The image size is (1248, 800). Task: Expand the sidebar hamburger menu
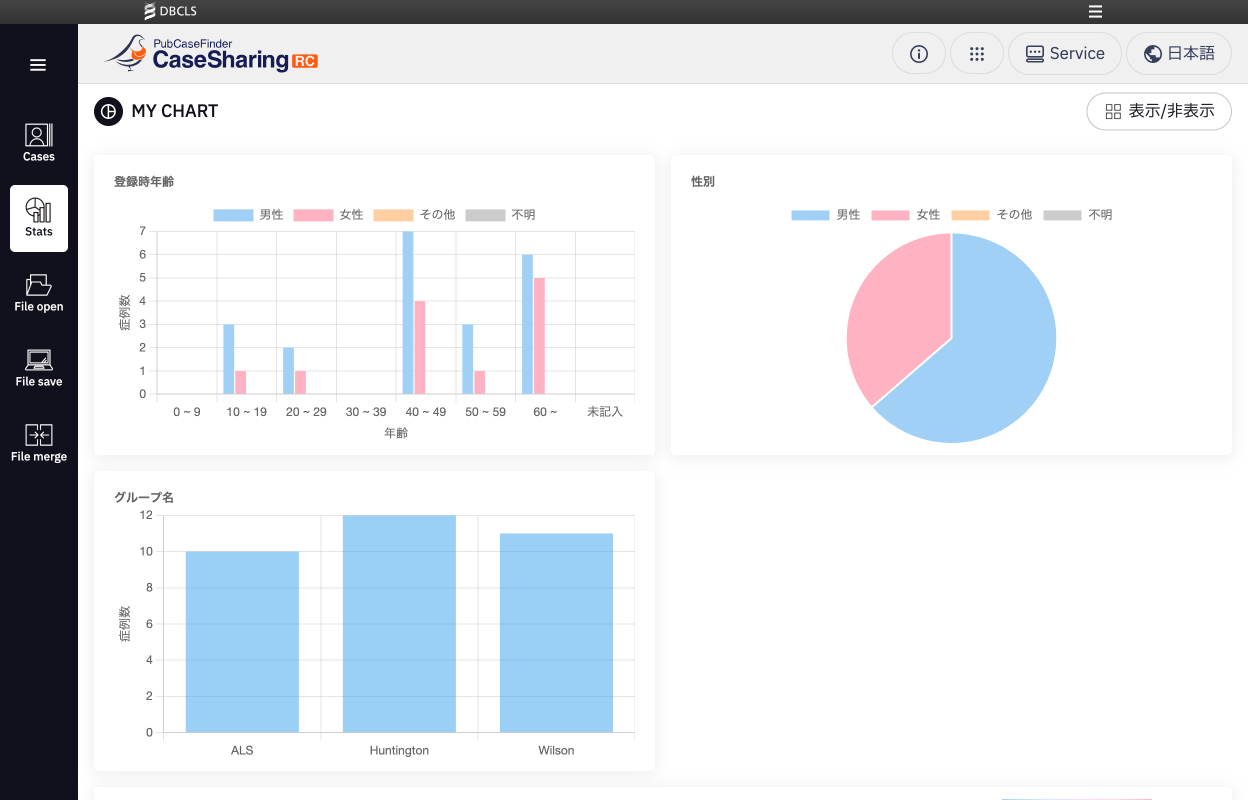coord(38,65)
